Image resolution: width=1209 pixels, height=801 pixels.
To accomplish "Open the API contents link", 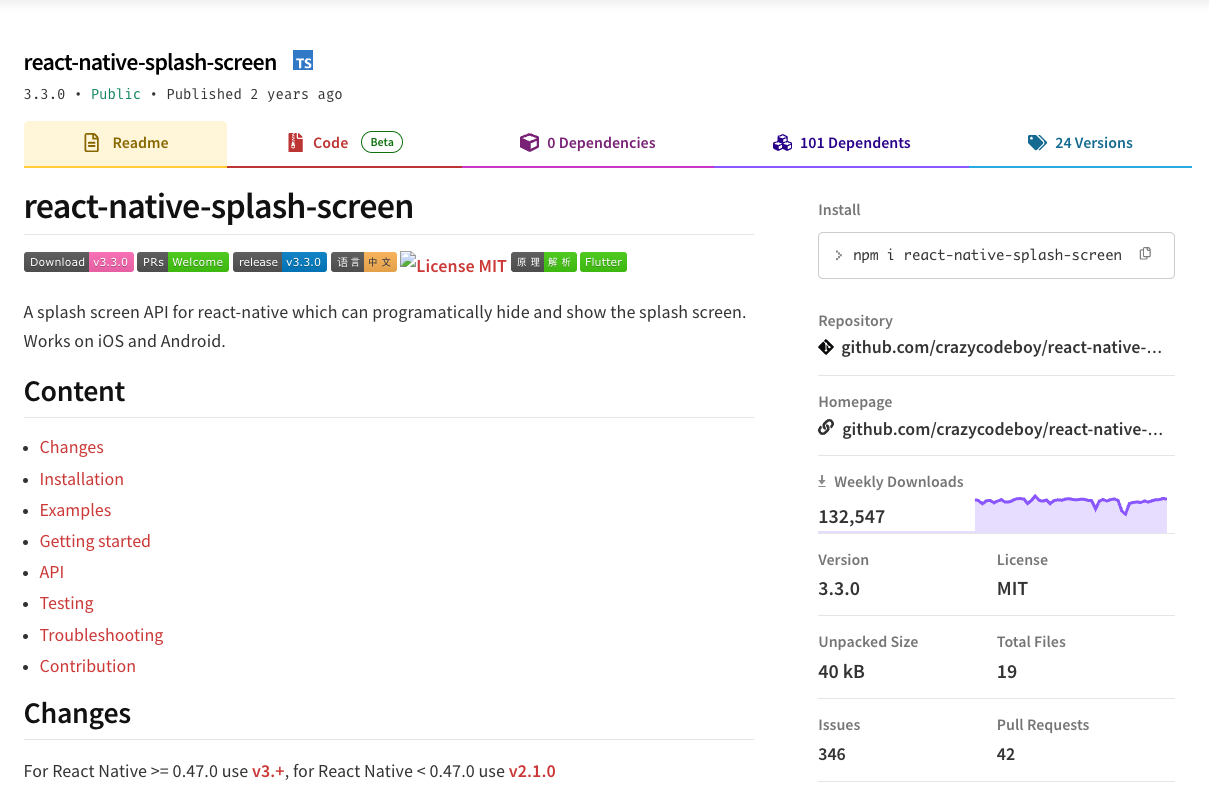I will tap(52, 572).
